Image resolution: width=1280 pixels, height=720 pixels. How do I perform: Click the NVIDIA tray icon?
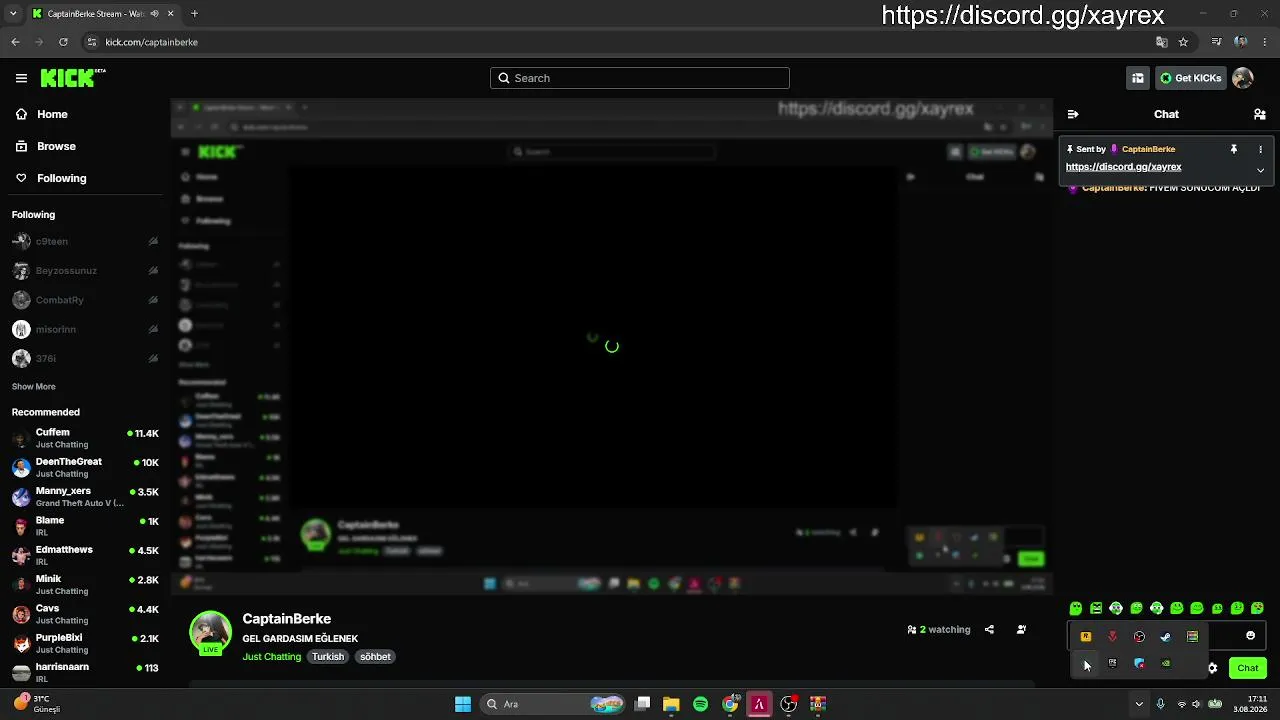click(1165, 663)
